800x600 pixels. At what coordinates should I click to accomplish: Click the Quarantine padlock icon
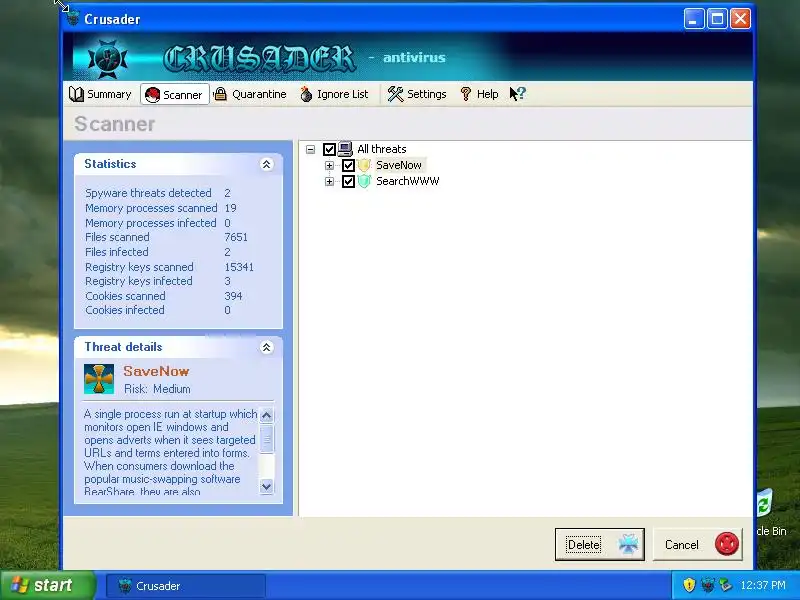click(x=220, y=94)
